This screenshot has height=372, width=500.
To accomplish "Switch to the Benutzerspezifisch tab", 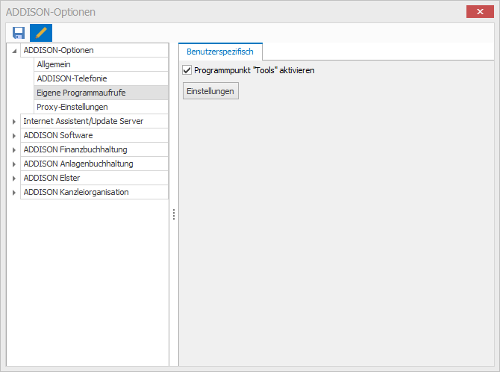I will [x=220, y=52].
